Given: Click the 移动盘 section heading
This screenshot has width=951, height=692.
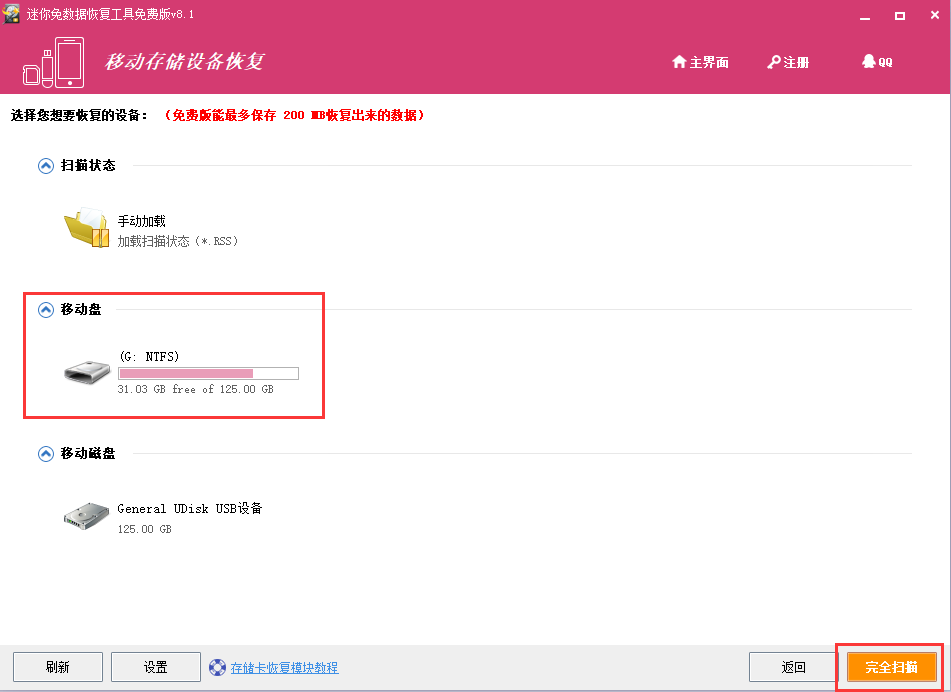Looking at the screenshot, I should pos(81,309).
